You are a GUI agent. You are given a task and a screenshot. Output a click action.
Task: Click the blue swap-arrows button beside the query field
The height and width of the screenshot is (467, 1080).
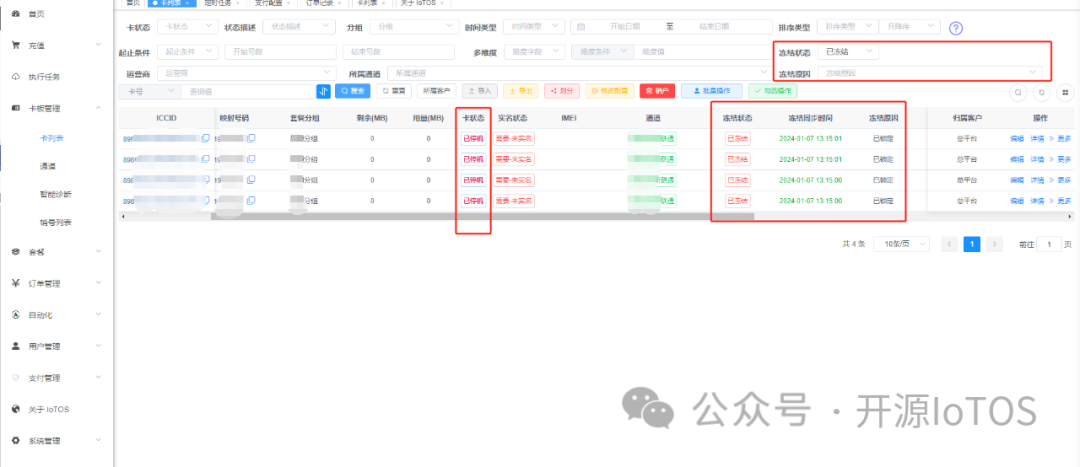click(324, 91)
